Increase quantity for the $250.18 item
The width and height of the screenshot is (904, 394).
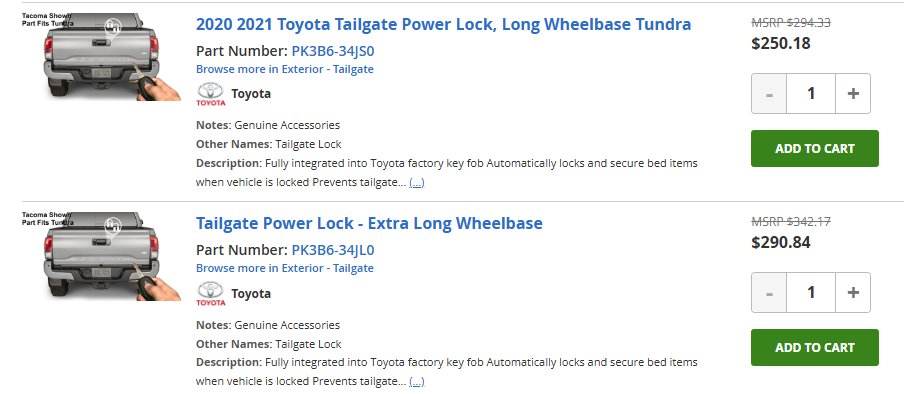853,93
